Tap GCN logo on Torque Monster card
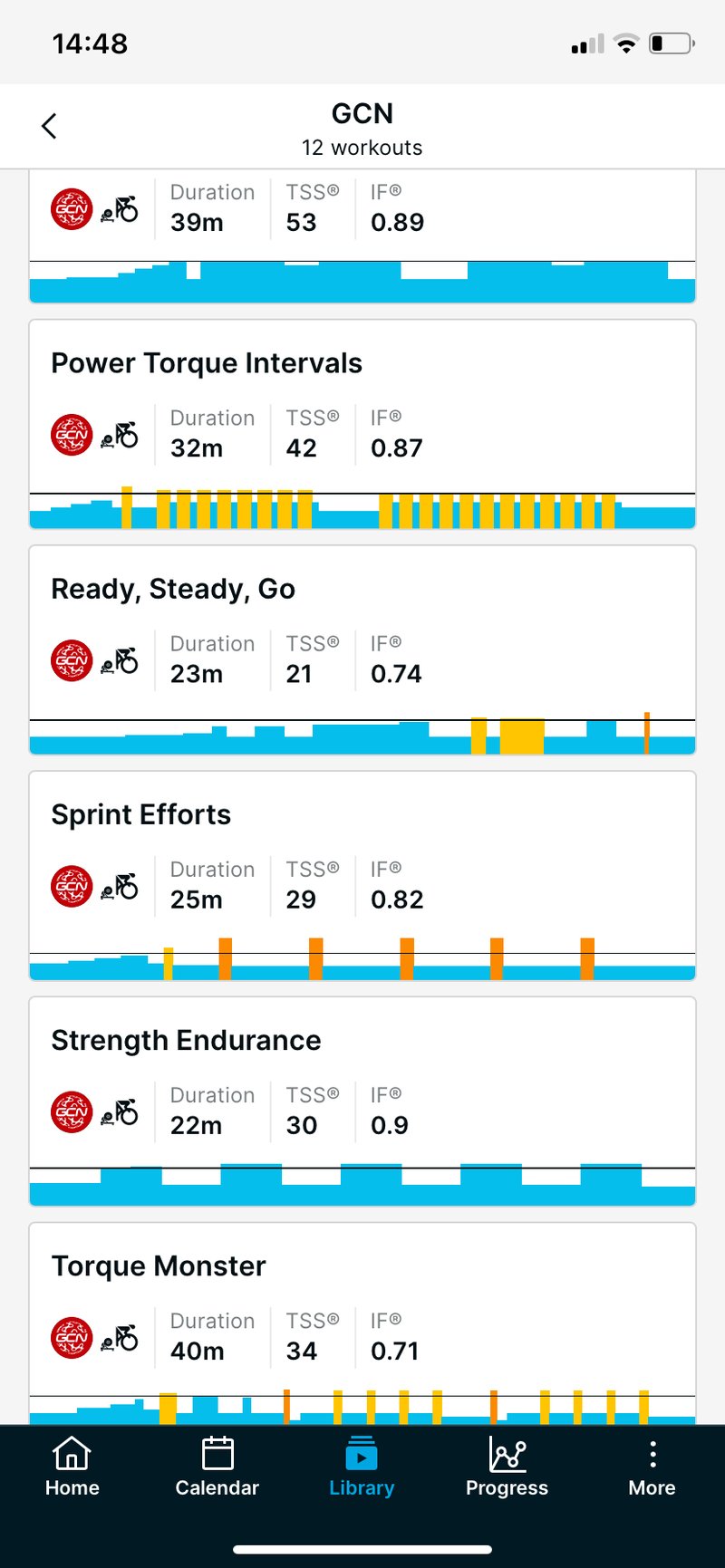The image size is (725, 1568). pos(72,1338)
